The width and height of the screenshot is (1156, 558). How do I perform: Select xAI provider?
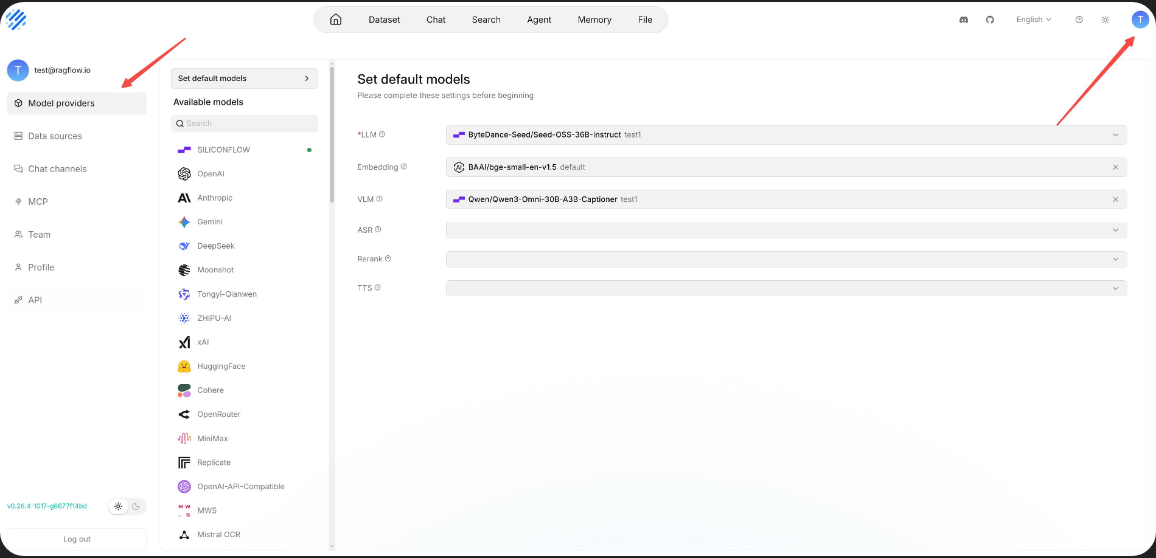click(x=244, y=342)
